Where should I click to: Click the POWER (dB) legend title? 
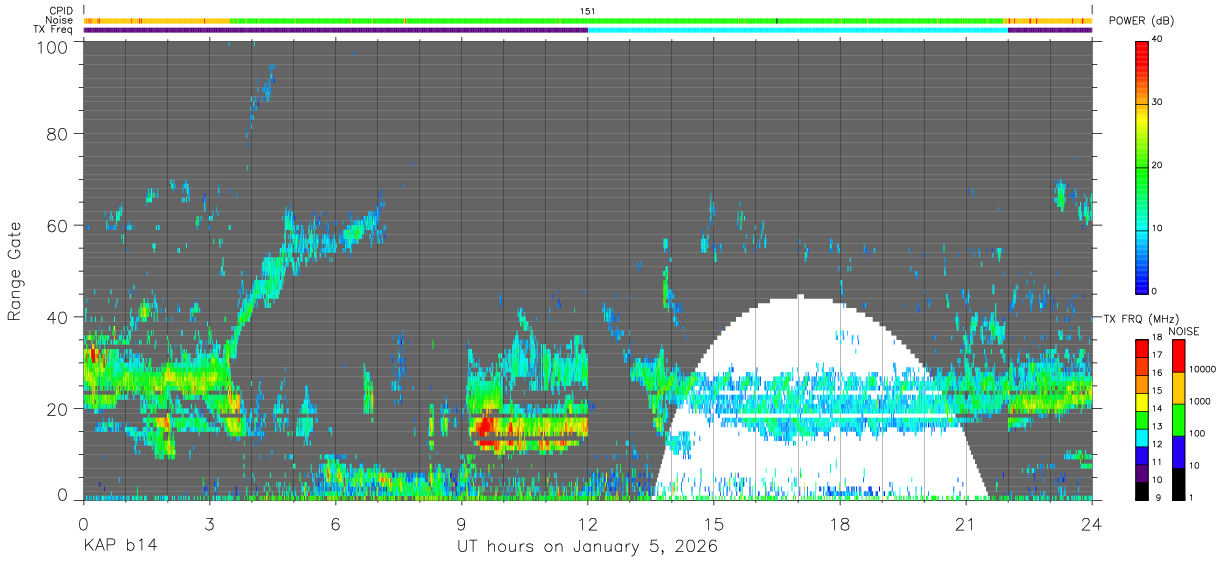(x=1143, y=20)
